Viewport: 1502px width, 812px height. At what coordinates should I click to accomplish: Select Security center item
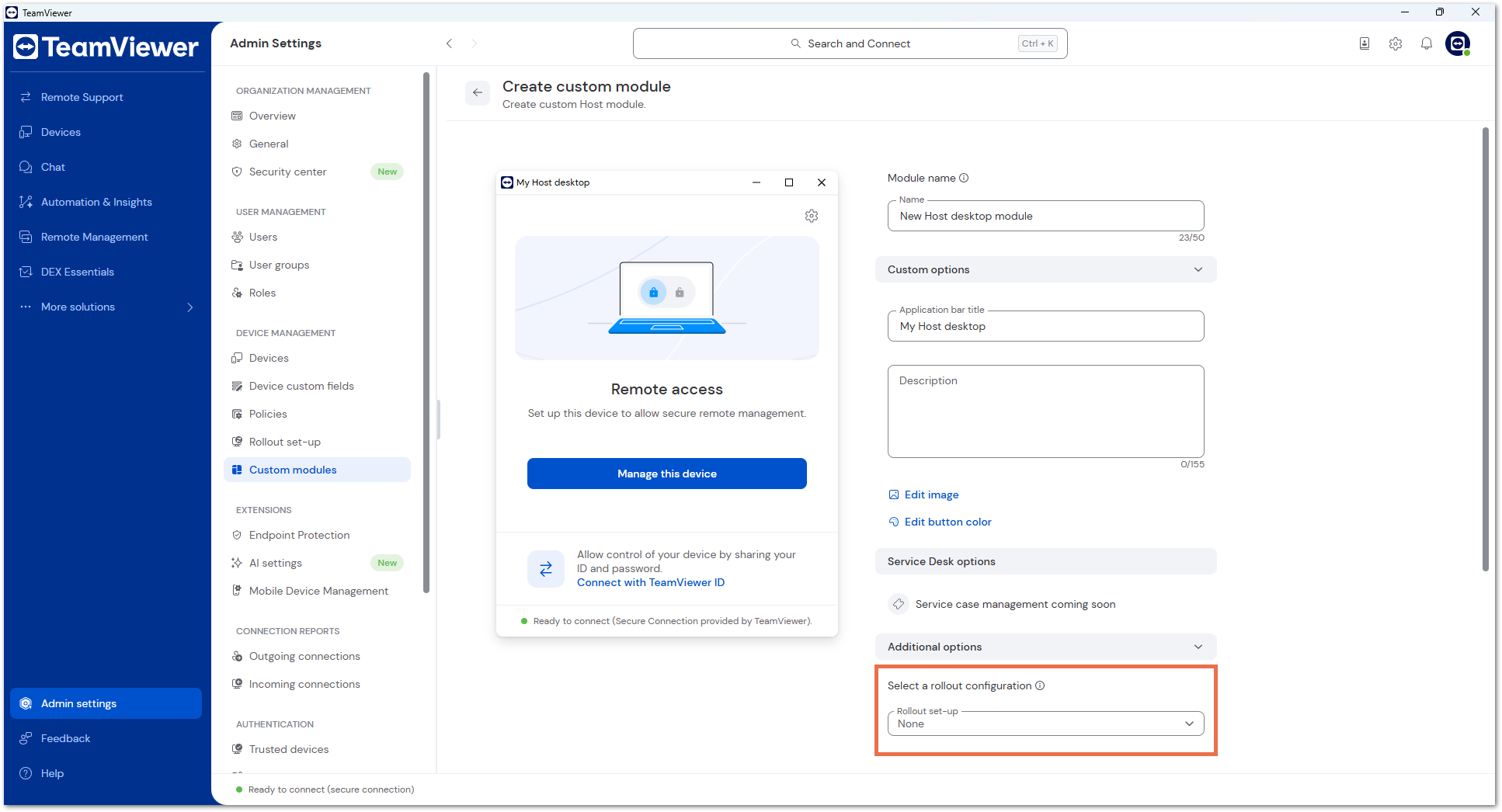[x=317, y=172]
